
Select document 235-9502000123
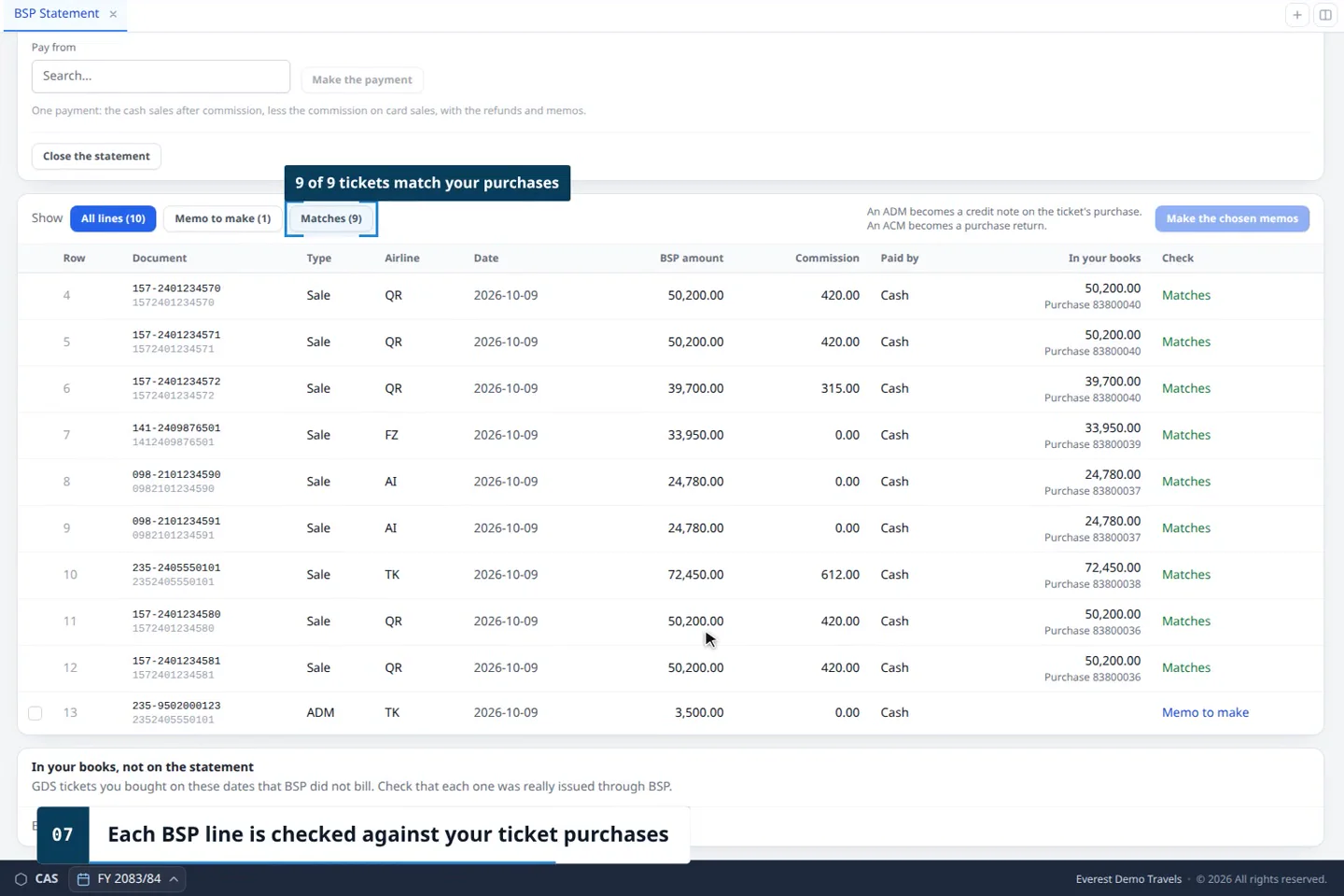point(176,707)
